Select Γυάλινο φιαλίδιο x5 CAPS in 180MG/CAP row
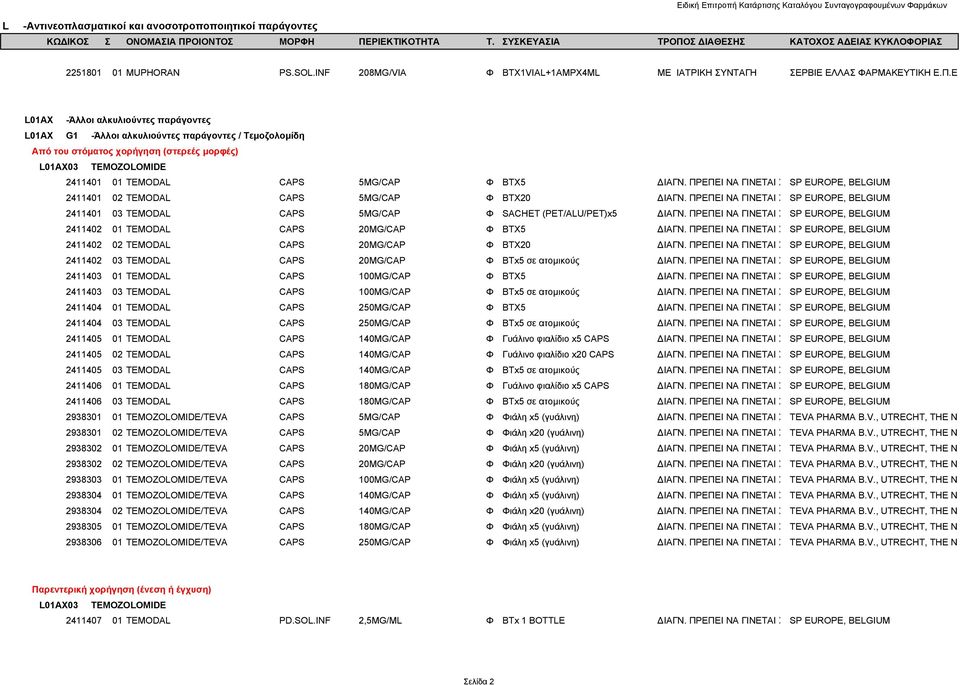The image size is (960, 685). click(555, 386)
